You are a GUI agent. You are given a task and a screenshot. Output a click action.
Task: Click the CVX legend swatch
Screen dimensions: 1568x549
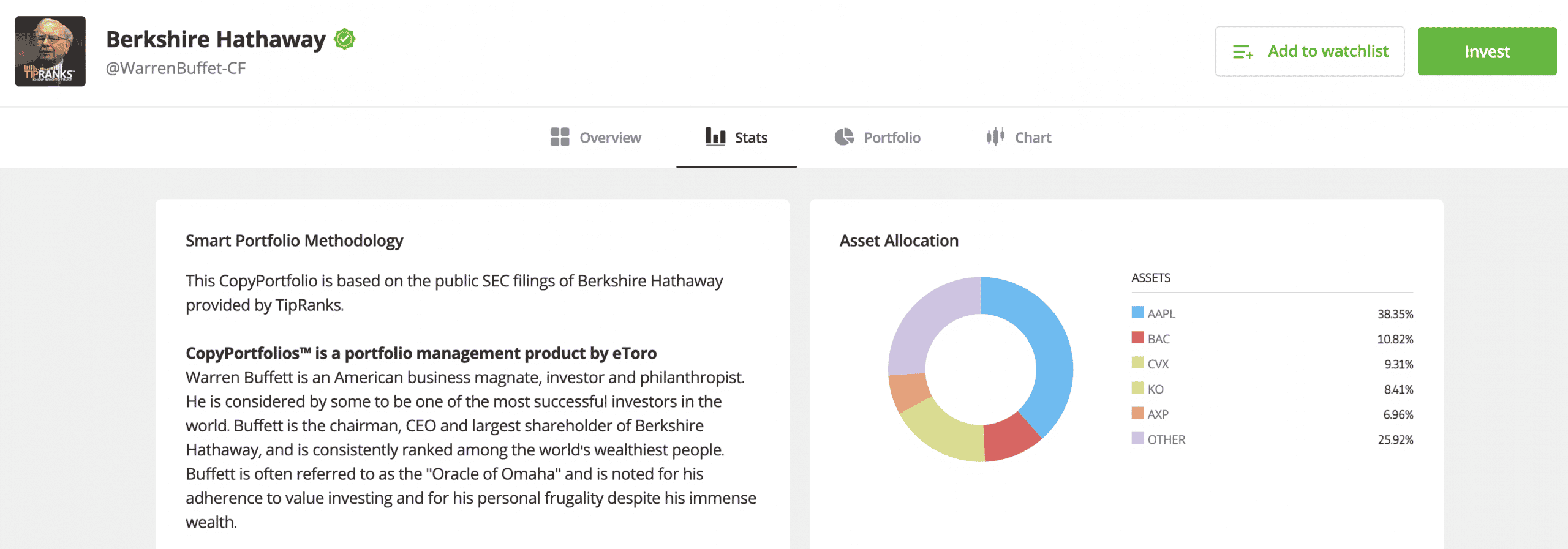click(1137, 363)
